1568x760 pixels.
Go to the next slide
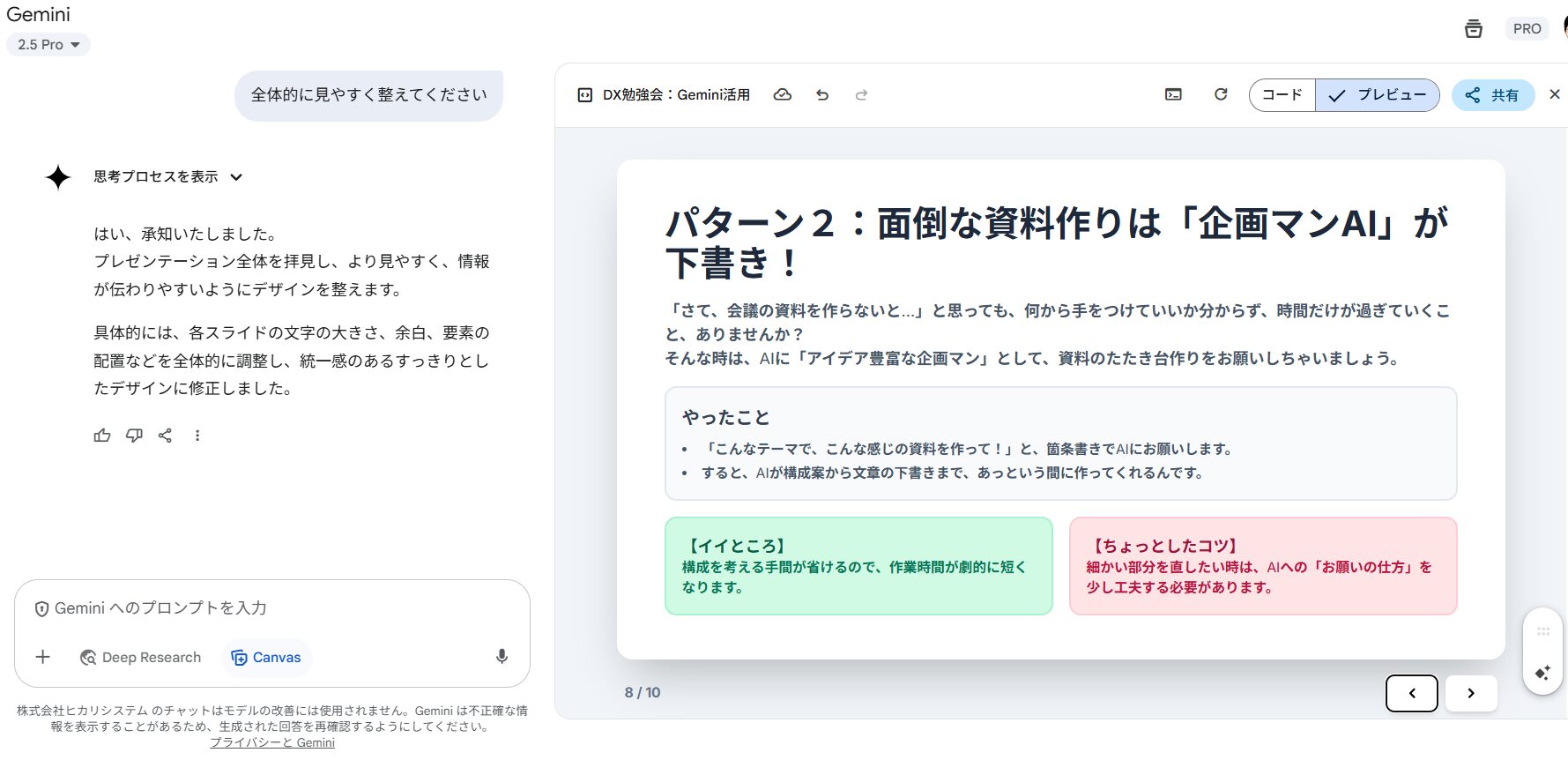(1470, 693)
